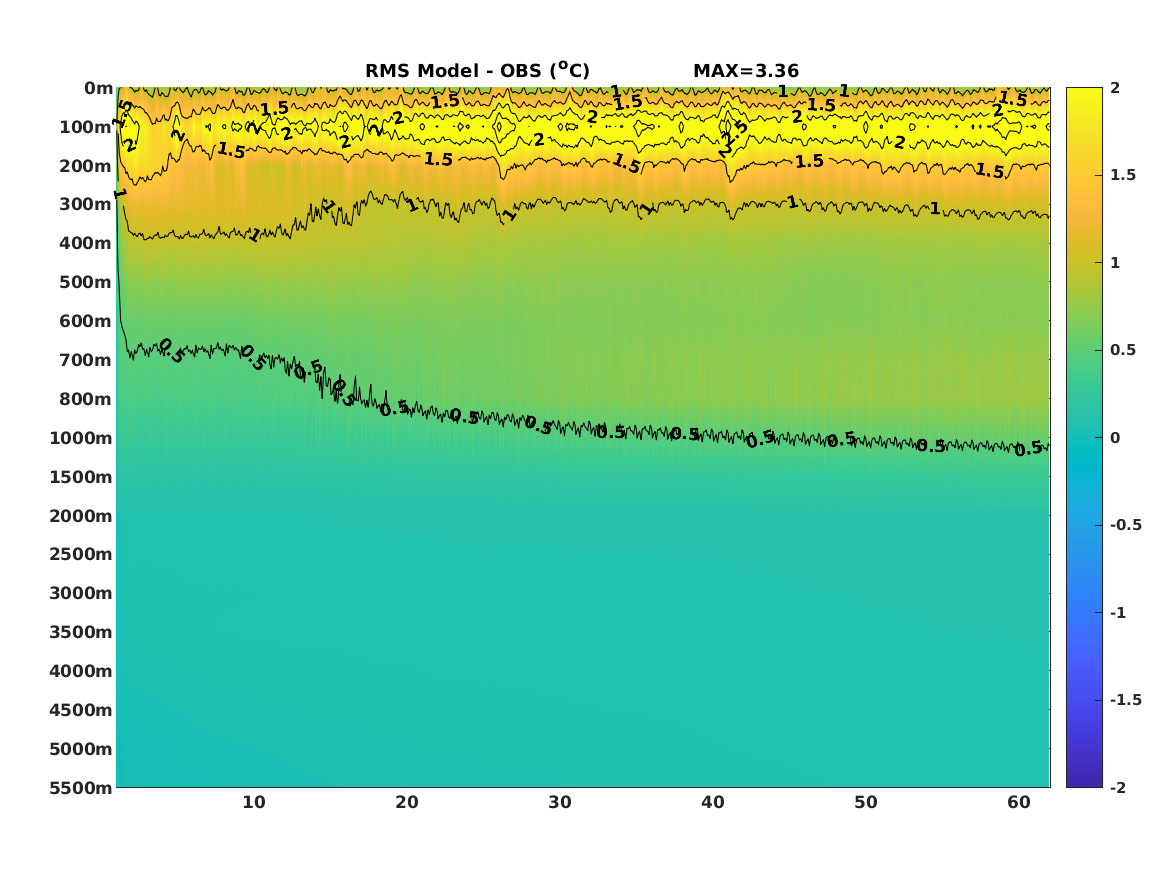Select the colorbar tick label "-2" at bottom
The image size is (1167, 875).
1118,788
